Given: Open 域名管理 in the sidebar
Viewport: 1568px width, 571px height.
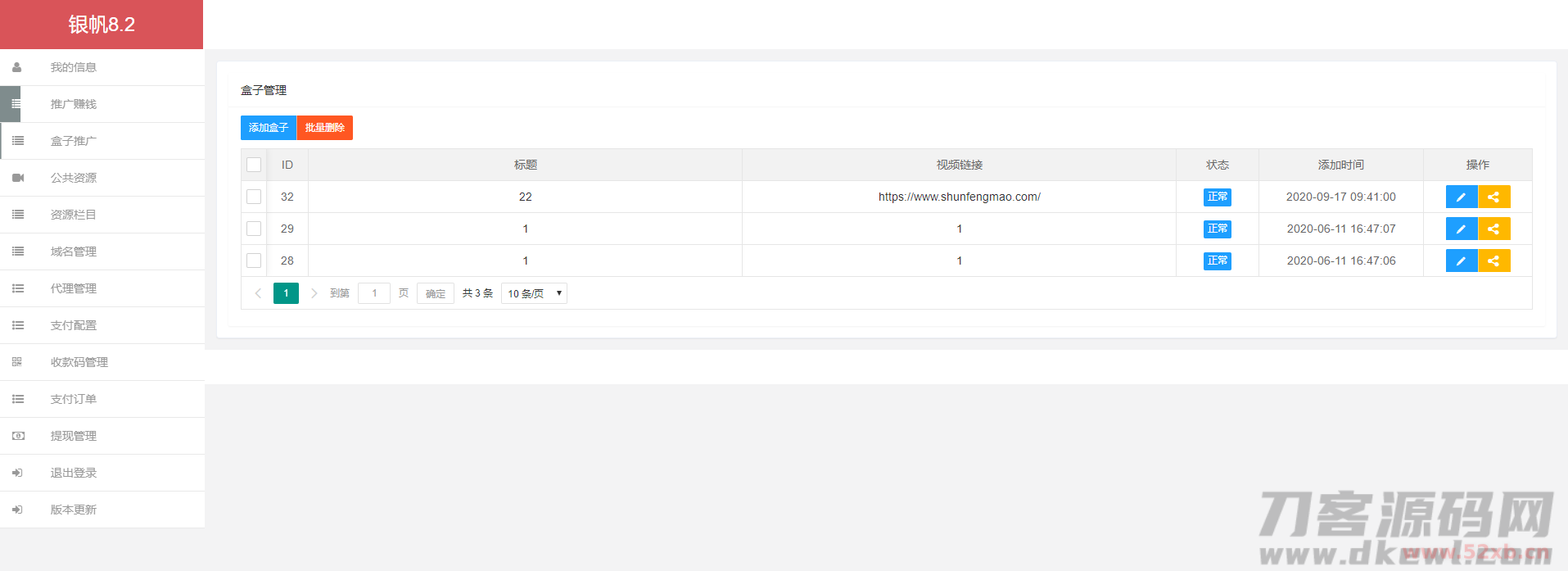Looking at the screenshot, I should point(74,252).
